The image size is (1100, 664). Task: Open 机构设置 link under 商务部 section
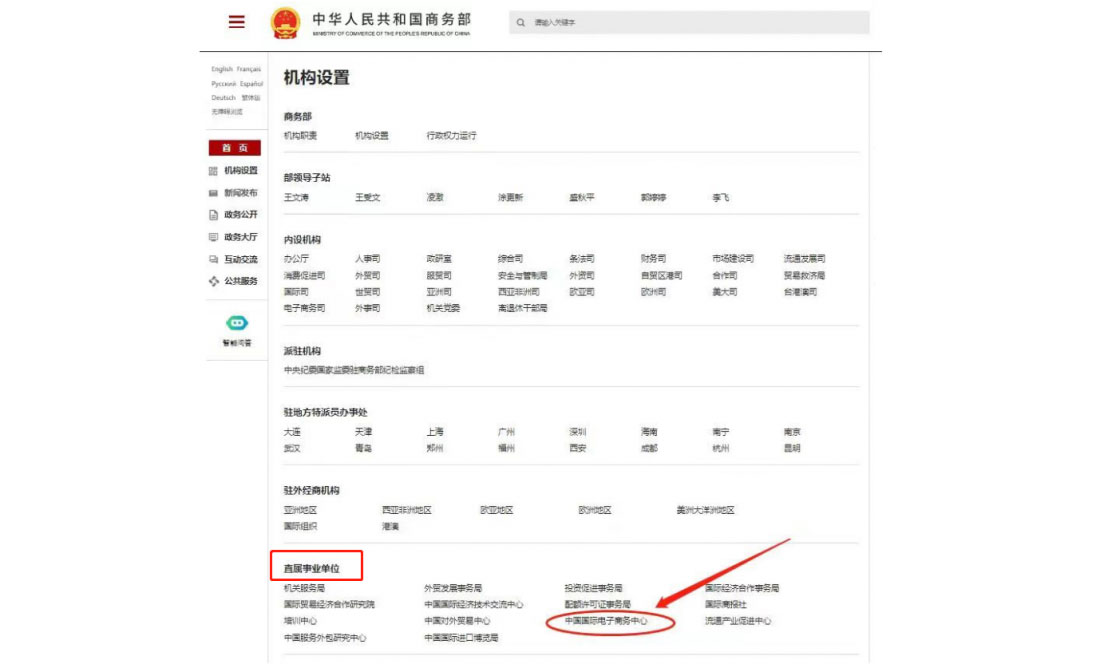[x=372, y=136]
